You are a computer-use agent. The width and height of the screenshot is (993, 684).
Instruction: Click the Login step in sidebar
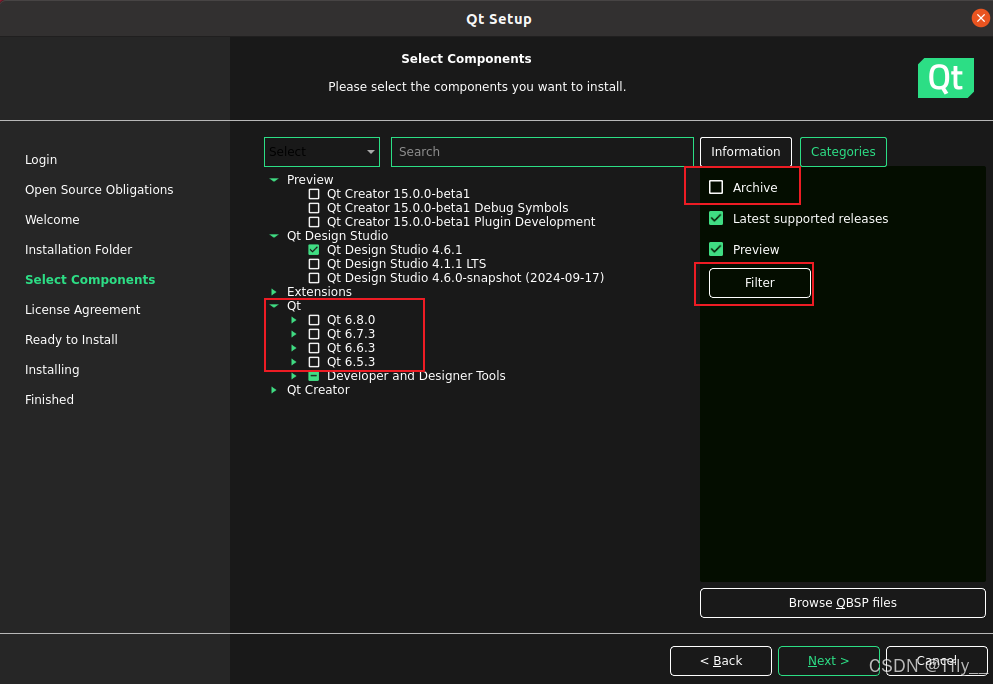(x=41, y=160)
